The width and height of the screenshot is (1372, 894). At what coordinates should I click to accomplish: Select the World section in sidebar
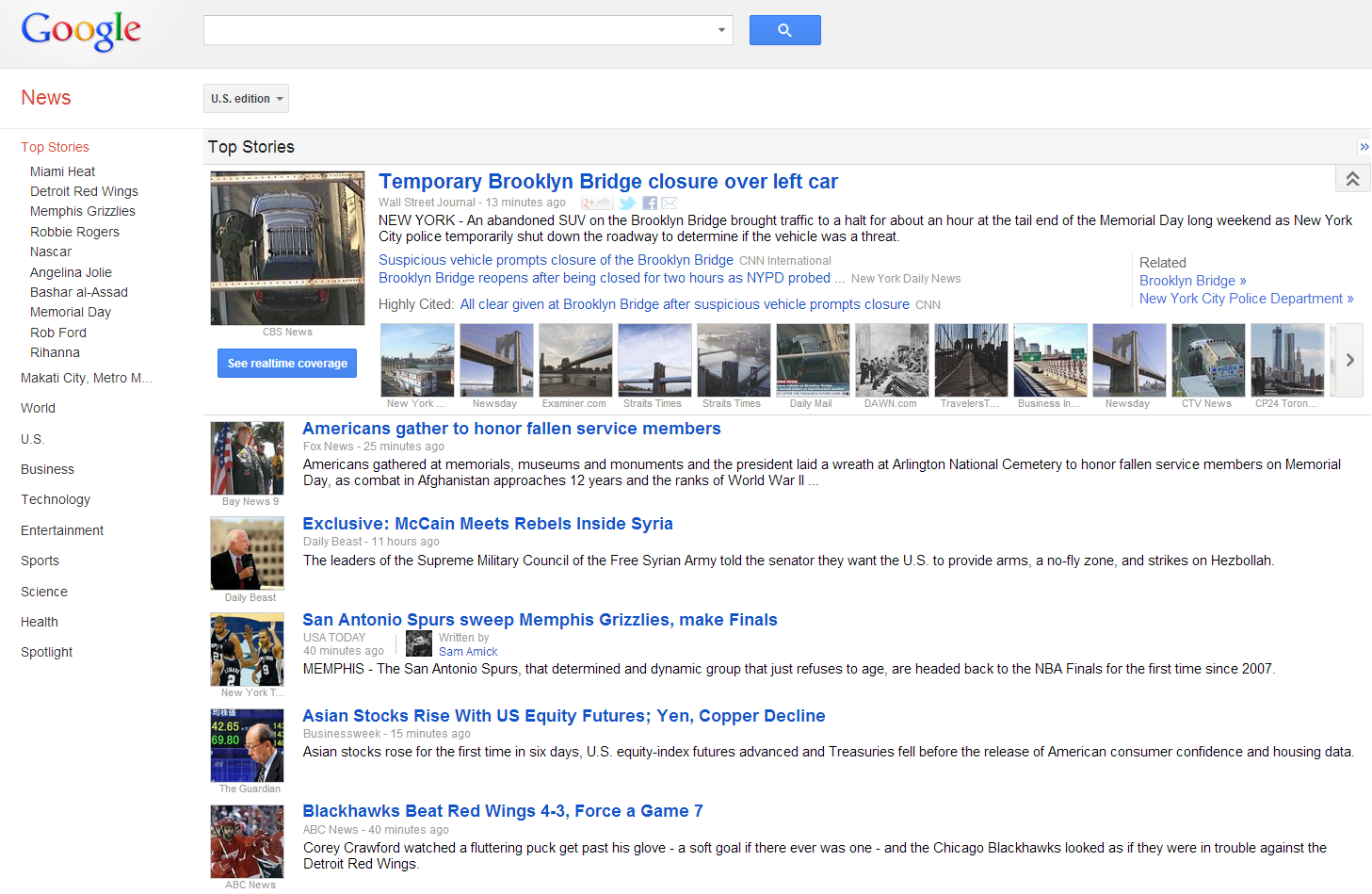click(x=38, y=408)
